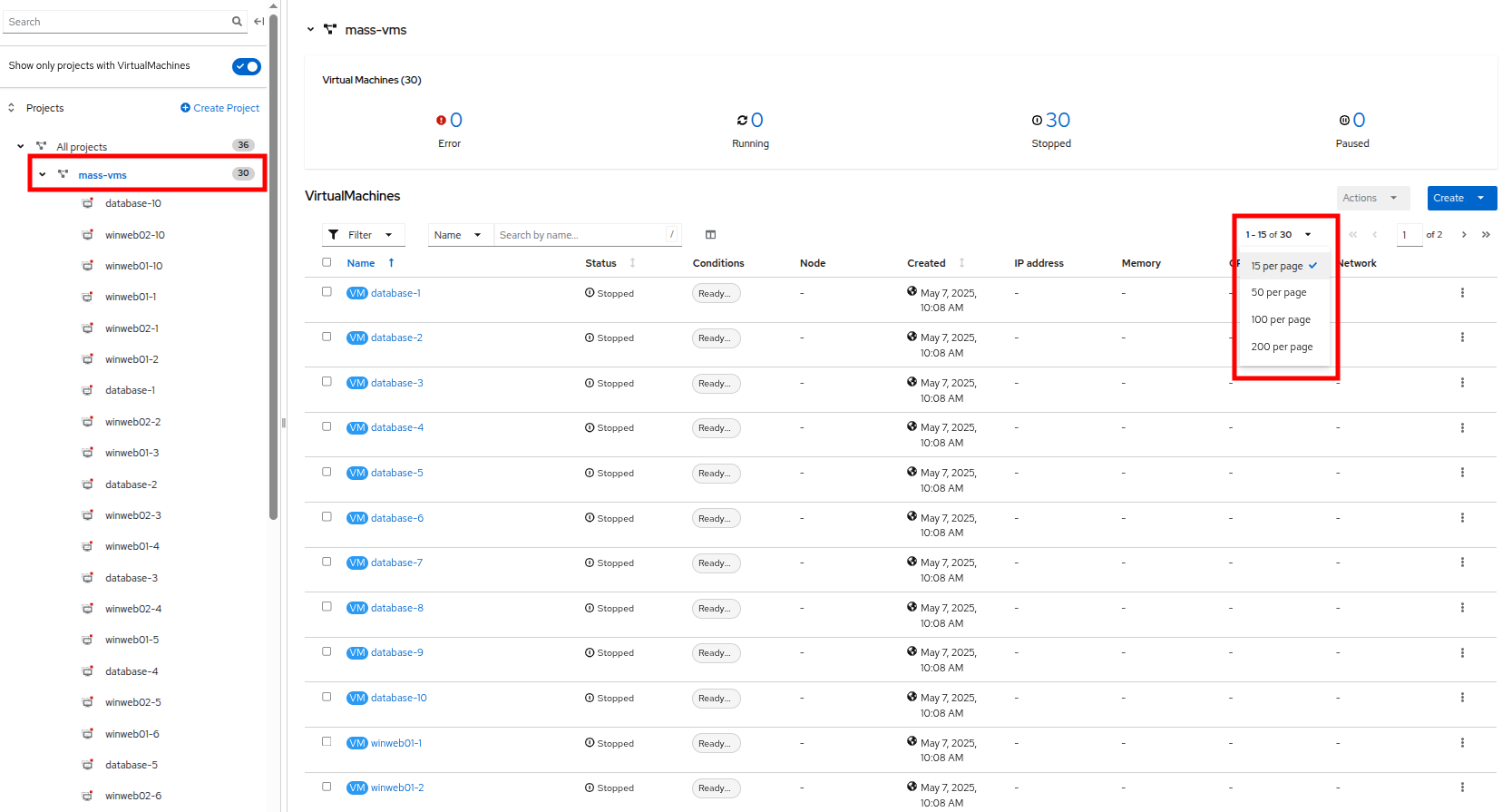Click the Search by name input field
Image resolution: width=1512 pixels, height=812 pixels.
(x=580, y=235)
